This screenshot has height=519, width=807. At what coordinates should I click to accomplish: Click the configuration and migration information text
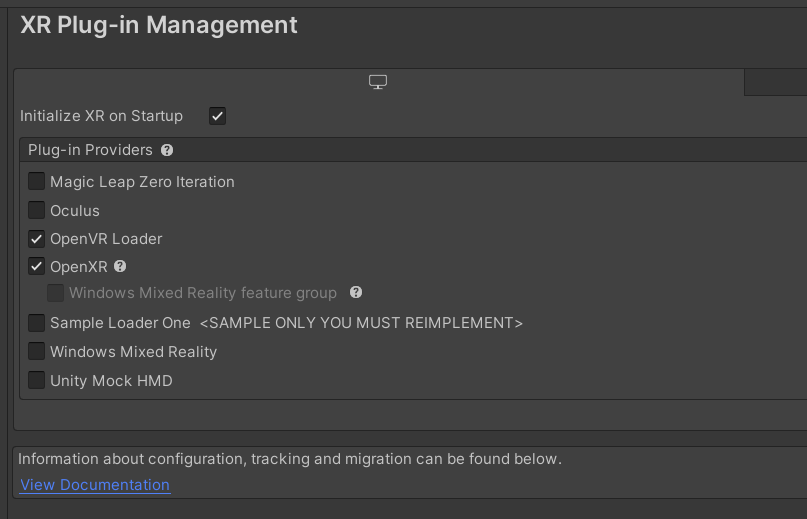point(290,460)
